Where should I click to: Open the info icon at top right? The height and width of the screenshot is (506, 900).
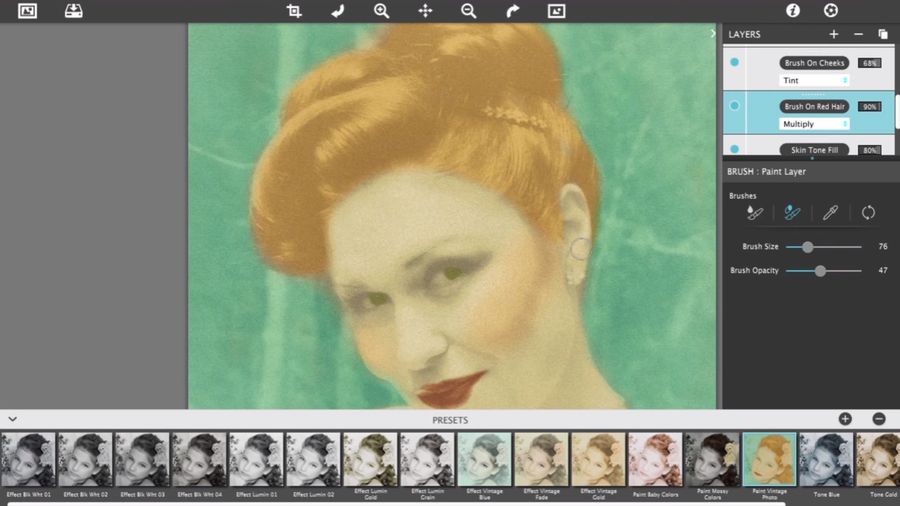793,10
